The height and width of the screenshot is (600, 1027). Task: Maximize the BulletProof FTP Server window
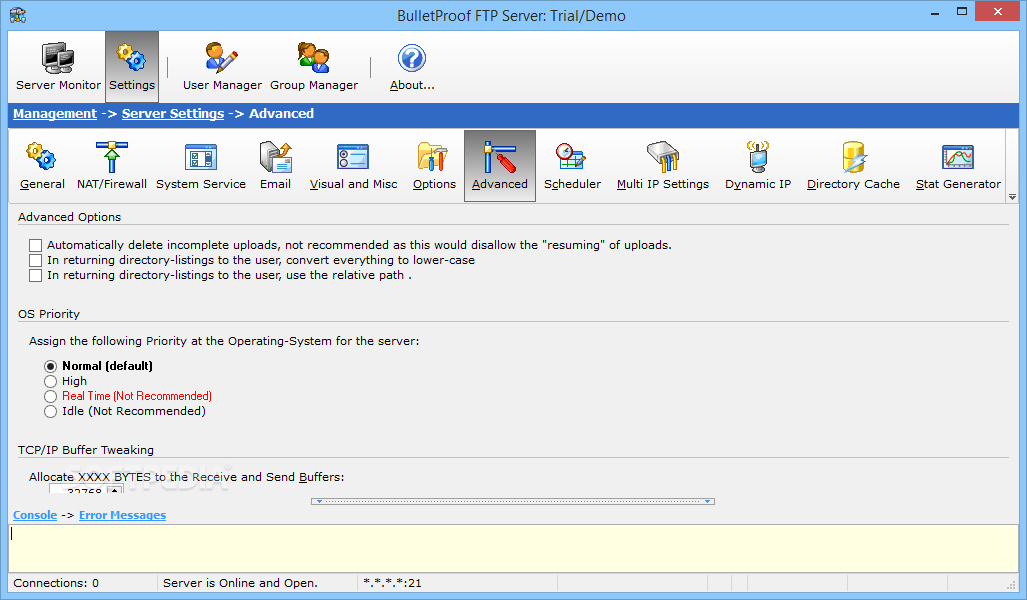coord(962,12)
